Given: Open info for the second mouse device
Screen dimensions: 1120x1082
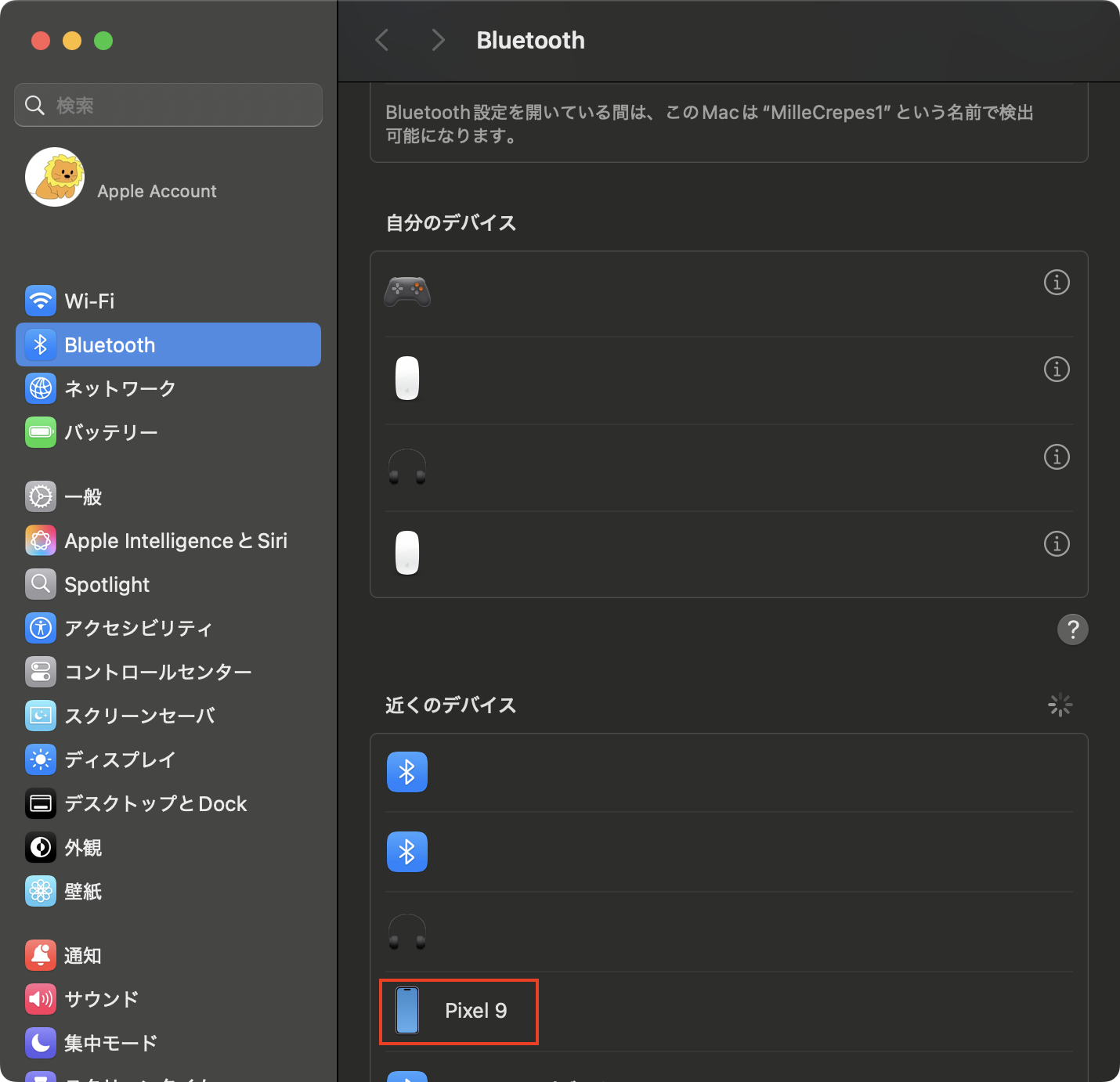Looking at the screenshot, I should 1057,543.
